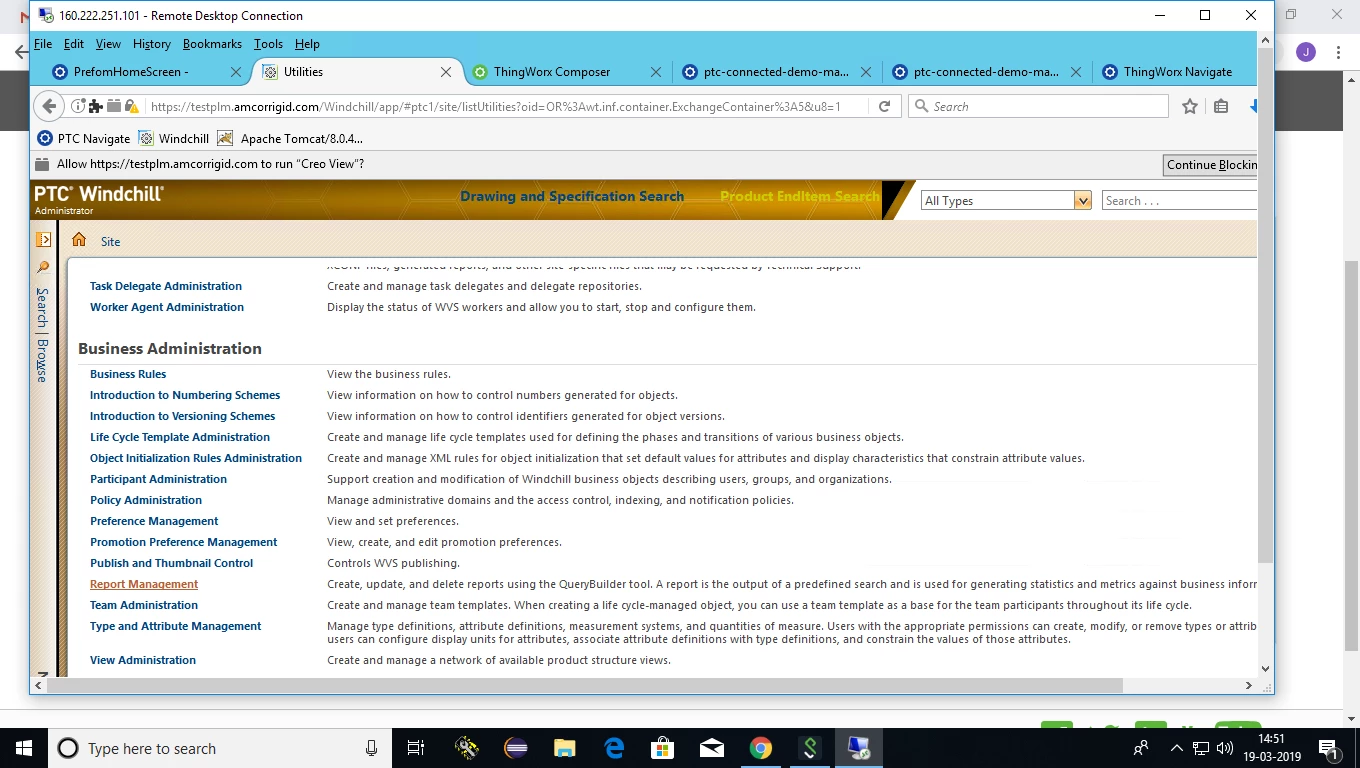The height and width of the screenshot is (768, 1360).
Task: Open the History menu
Action: [x=152, y=44]
